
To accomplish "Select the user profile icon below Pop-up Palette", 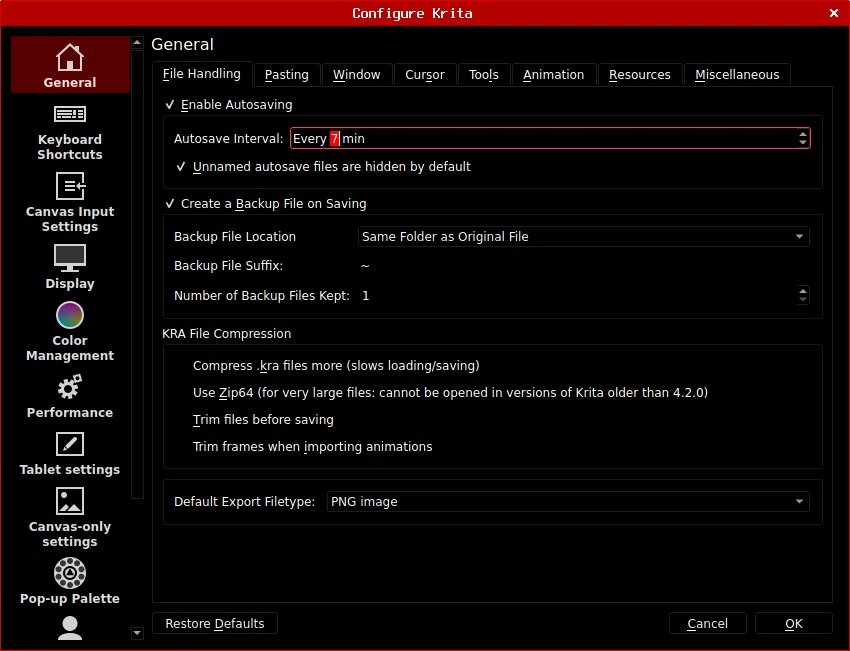I will coord(70,628).
